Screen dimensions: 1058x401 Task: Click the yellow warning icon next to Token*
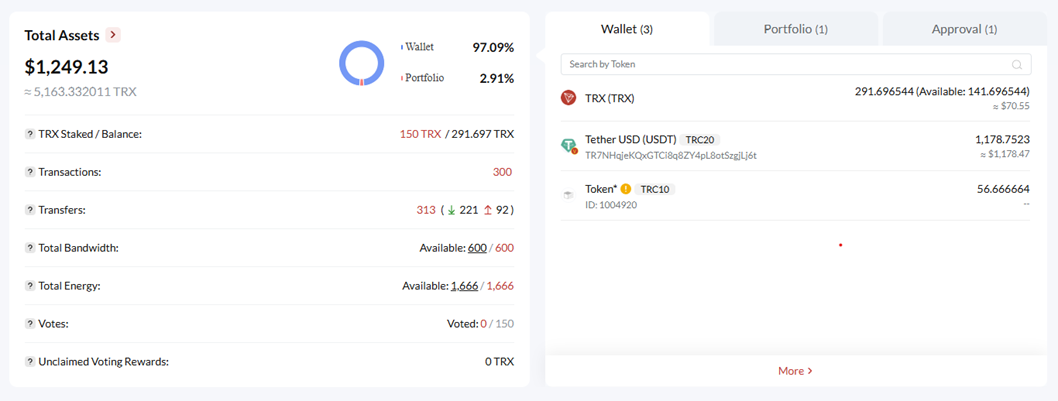pyautogui.click(x=625, y=189)
